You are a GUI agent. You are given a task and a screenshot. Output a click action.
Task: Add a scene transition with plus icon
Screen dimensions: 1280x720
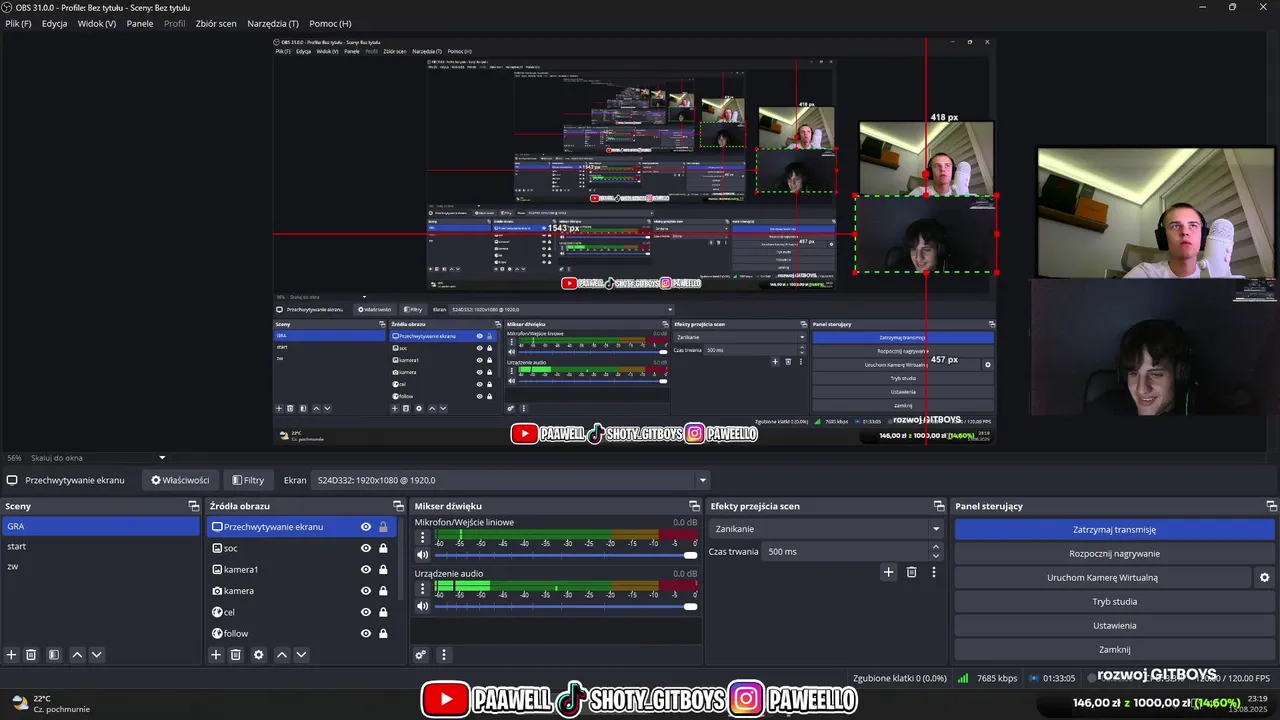pyautogui.click(x=888, y=572)
